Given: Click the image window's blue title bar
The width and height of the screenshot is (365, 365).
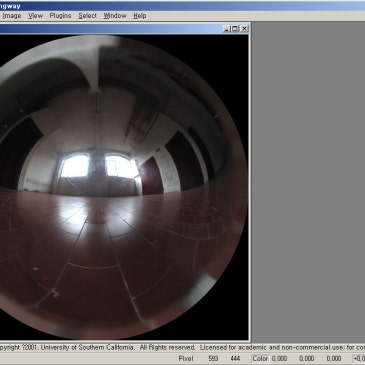Looking at the screenshot, I should tap(110, 29).
